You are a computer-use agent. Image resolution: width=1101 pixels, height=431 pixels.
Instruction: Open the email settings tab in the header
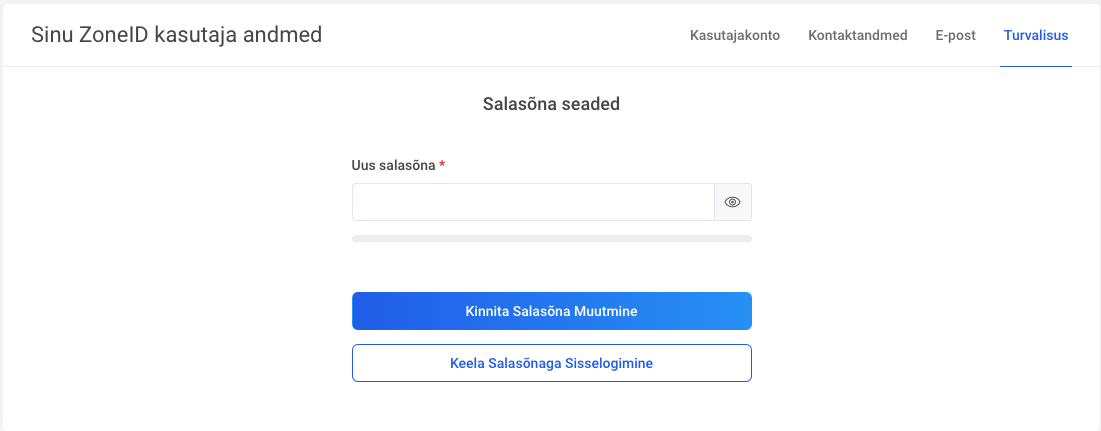(956, 36)
